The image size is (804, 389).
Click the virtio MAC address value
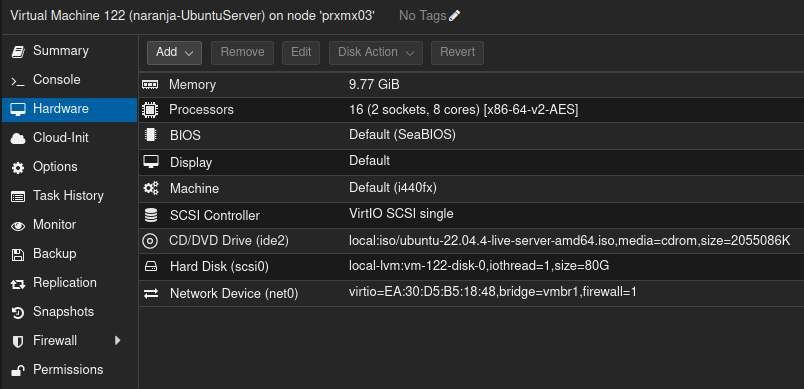493,293
